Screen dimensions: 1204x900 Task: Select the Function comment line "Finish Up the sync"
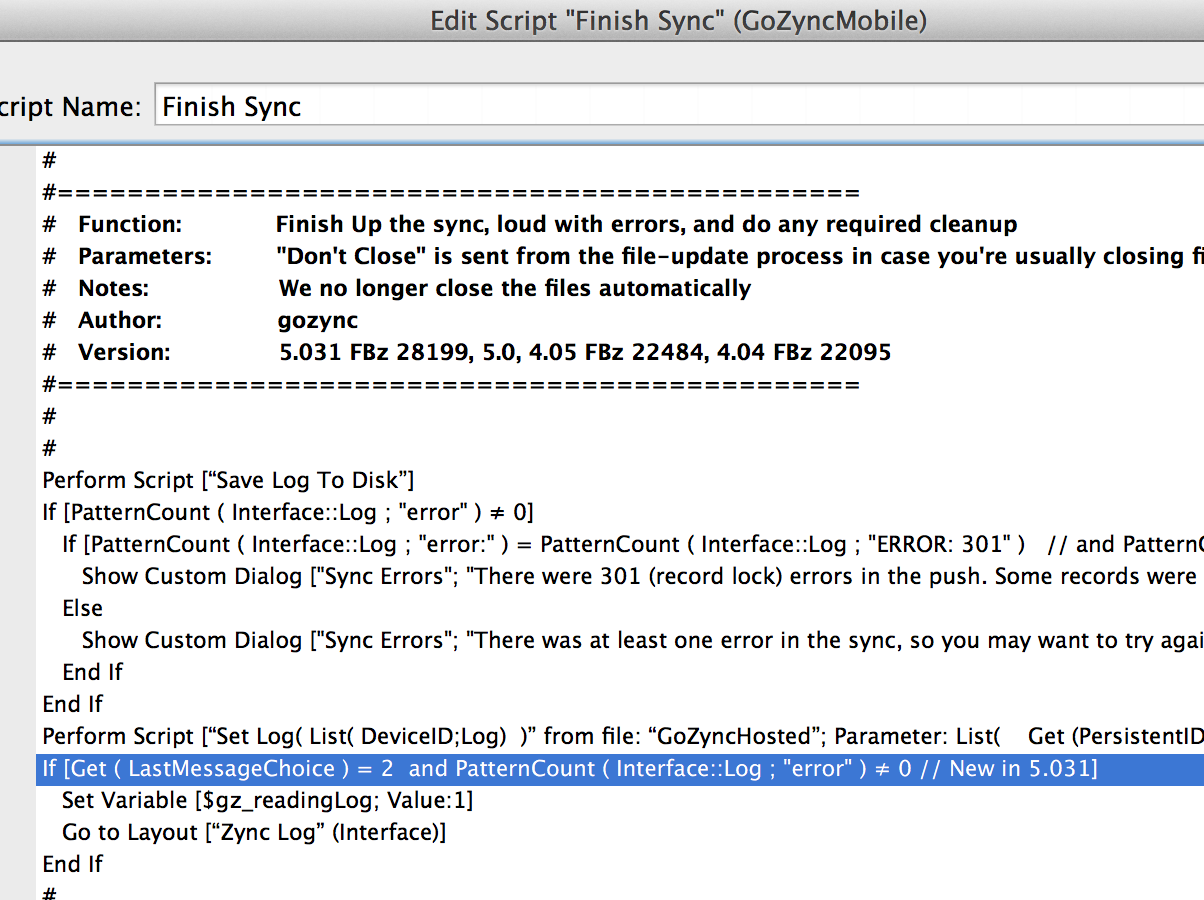click(530, 224)
